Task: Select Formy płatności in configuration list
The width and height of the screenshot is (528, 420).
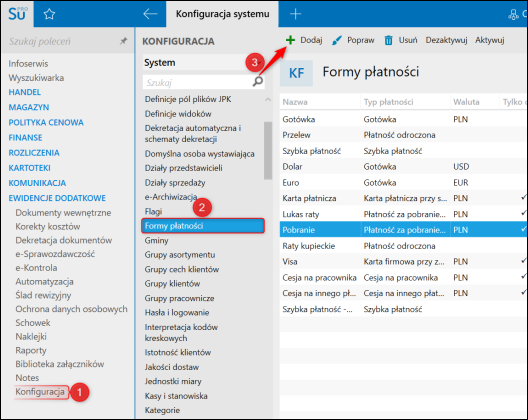Action: point(203,226)
